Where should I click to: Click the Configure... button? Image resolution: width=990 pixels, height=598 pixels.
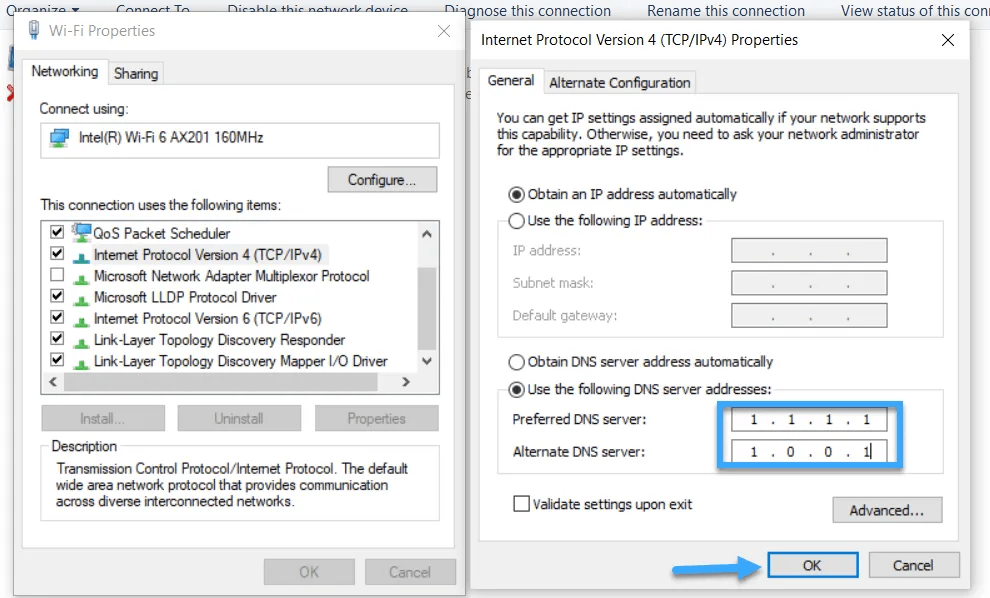coord(382,180)
